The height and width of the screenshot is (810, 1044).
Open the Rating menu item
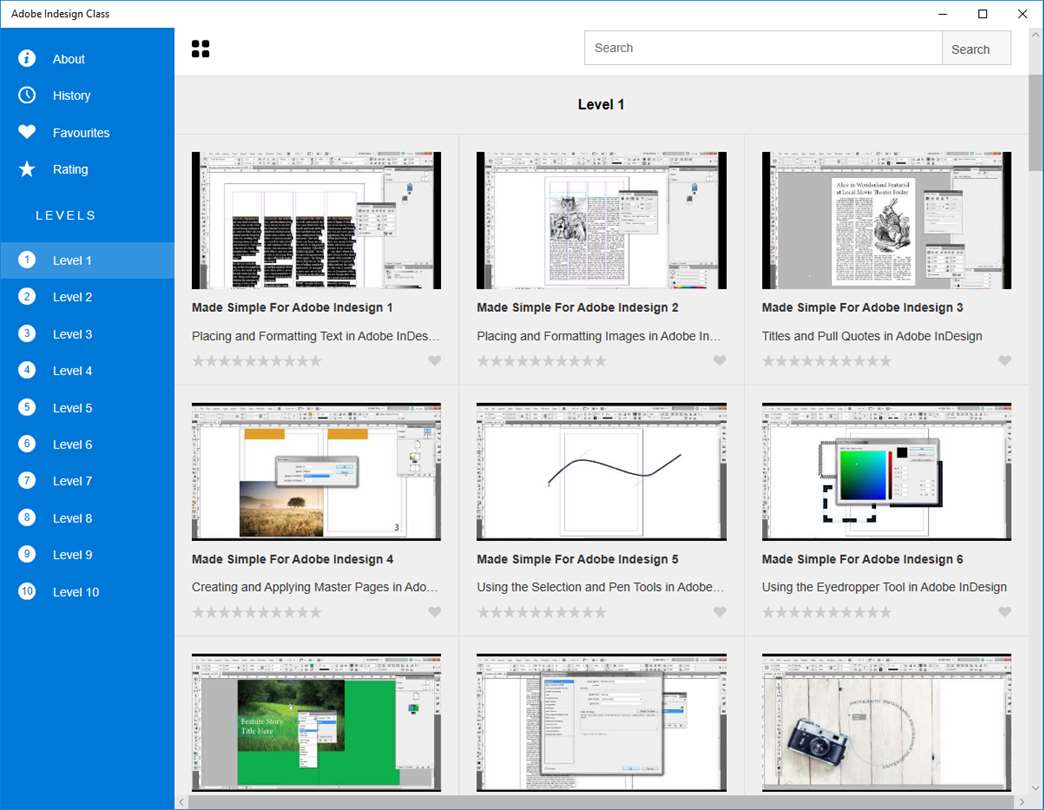tap(87, 169)
